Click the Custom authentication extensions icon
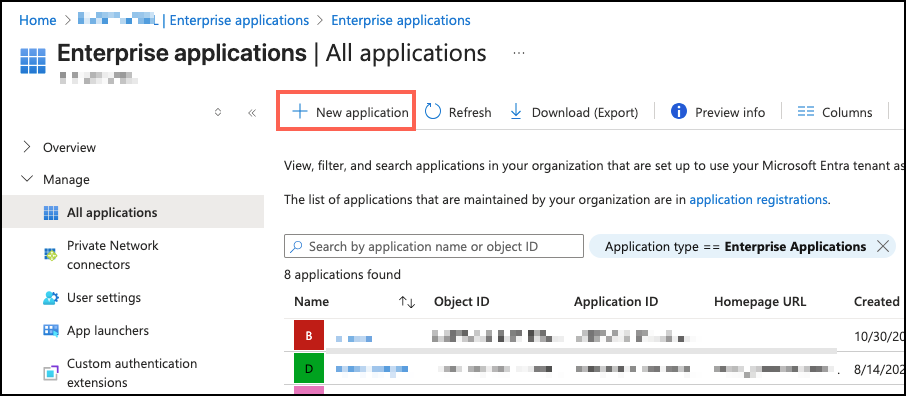 (51, 373)
